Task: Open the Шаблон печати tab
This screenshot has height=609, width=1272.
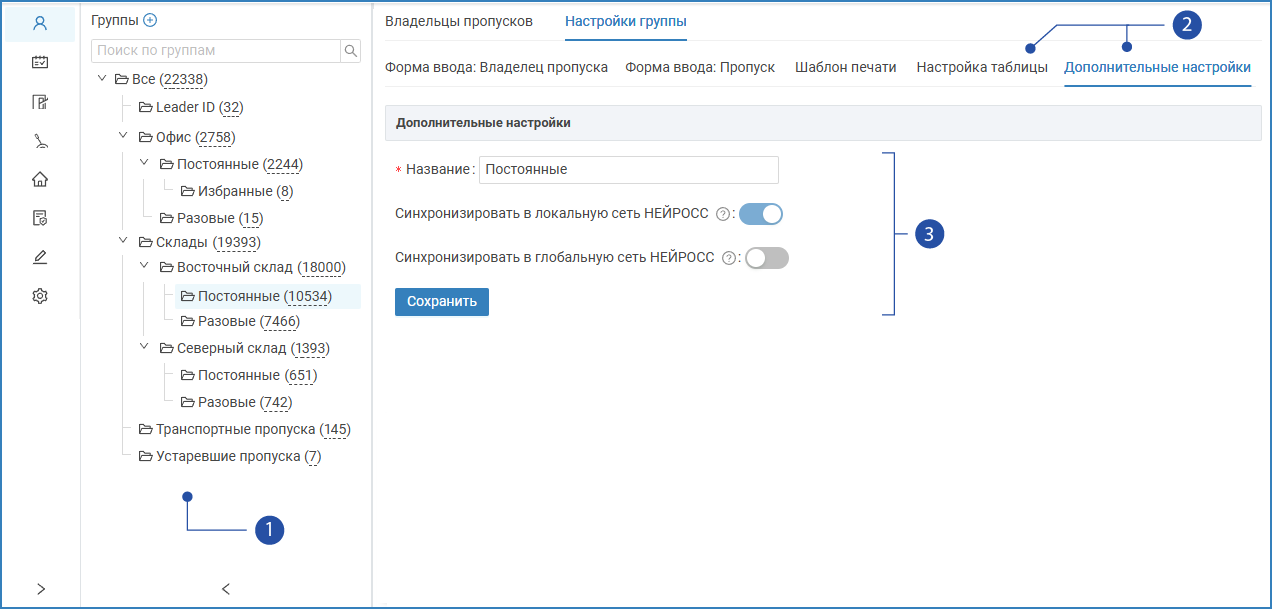Action: pos(845,67)
